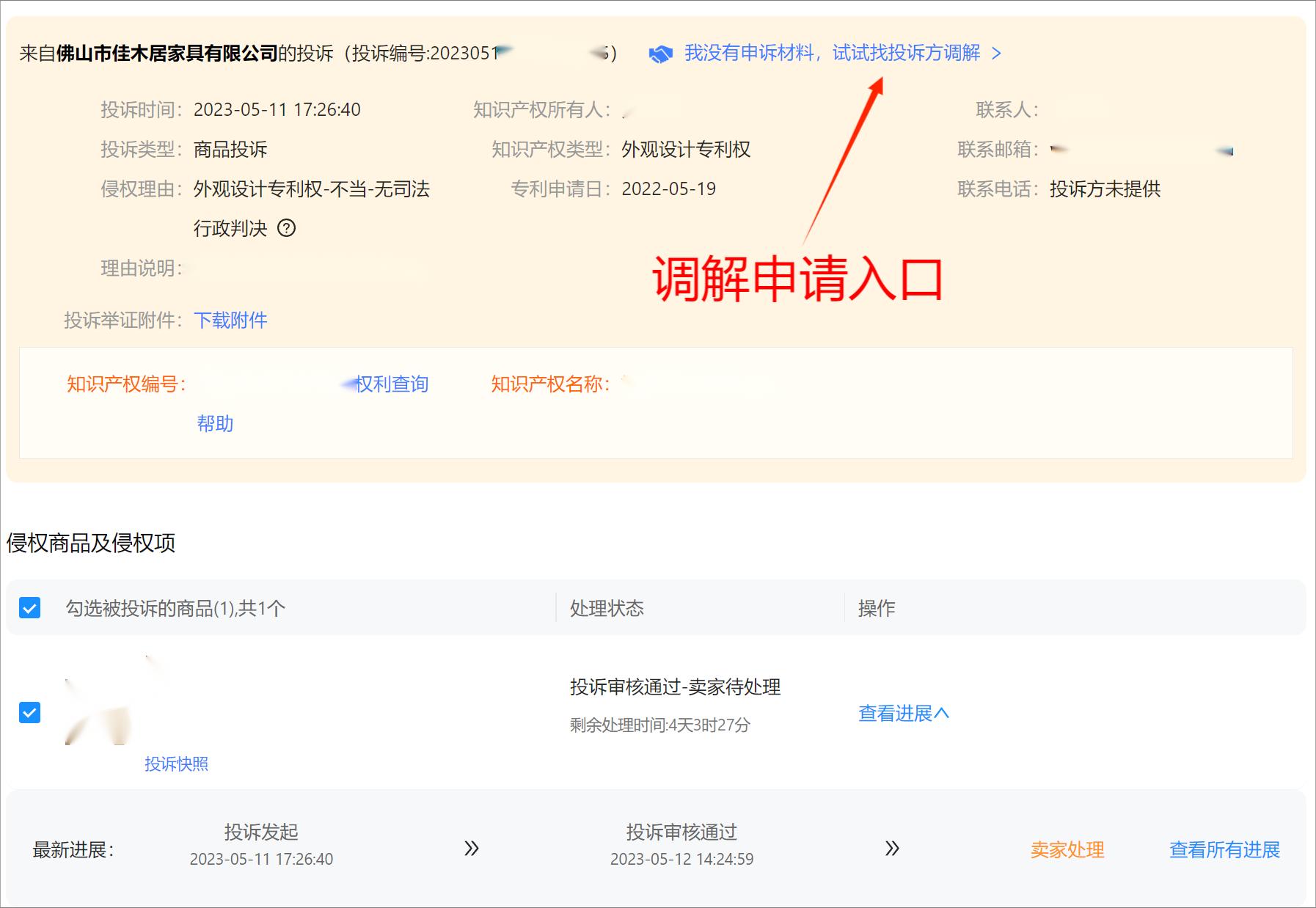Viewport: 1316px width, 908px height.
Task: Click the 帮助 help link
Action: coord(214,423)
